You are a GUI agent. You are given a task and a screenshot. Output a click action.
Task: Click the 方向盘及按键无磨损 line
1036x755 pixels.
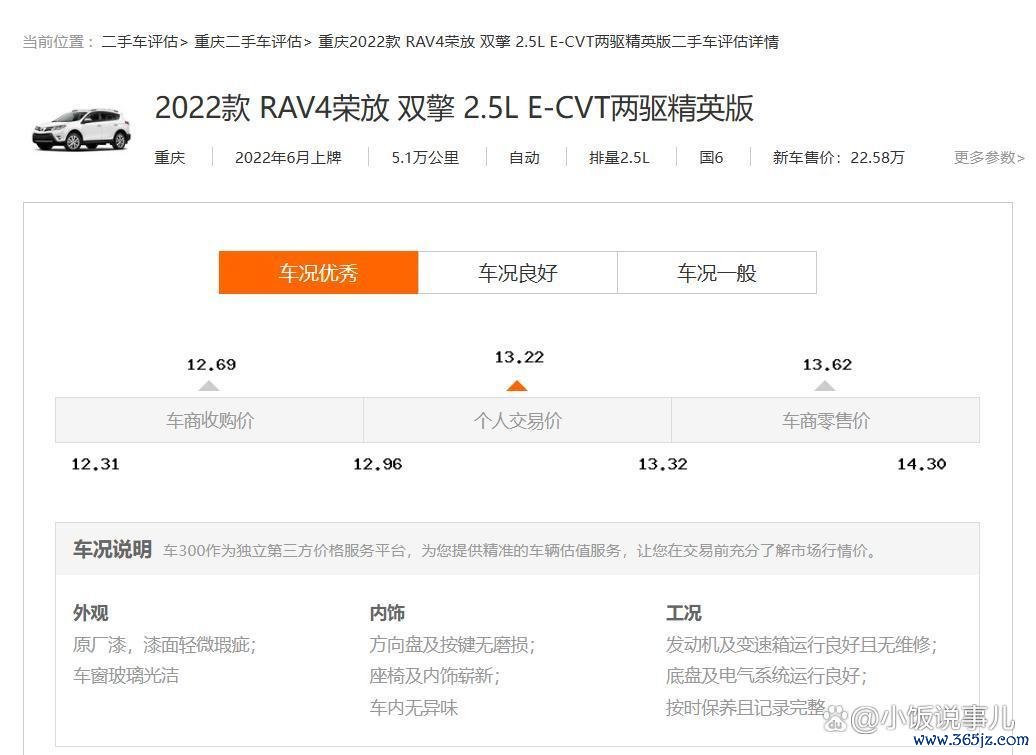pos(452,645)
